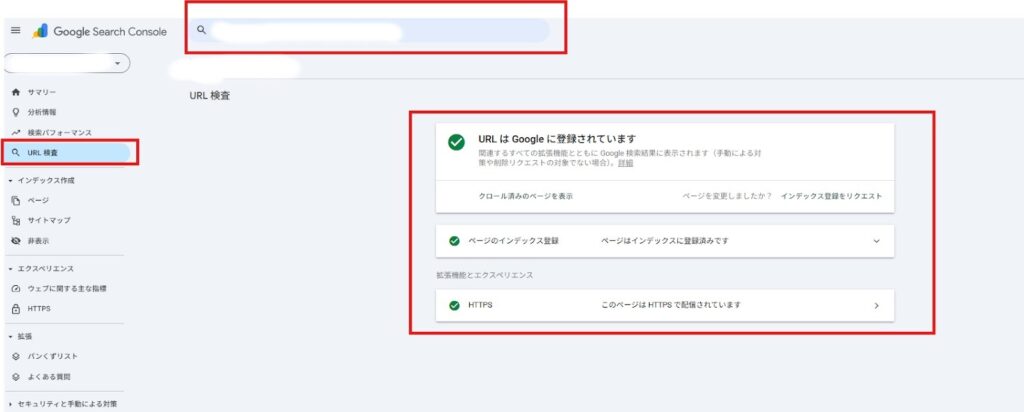
Task: Expand セキュリティと手動による対策 section
Action: click(x=63, y=404)
